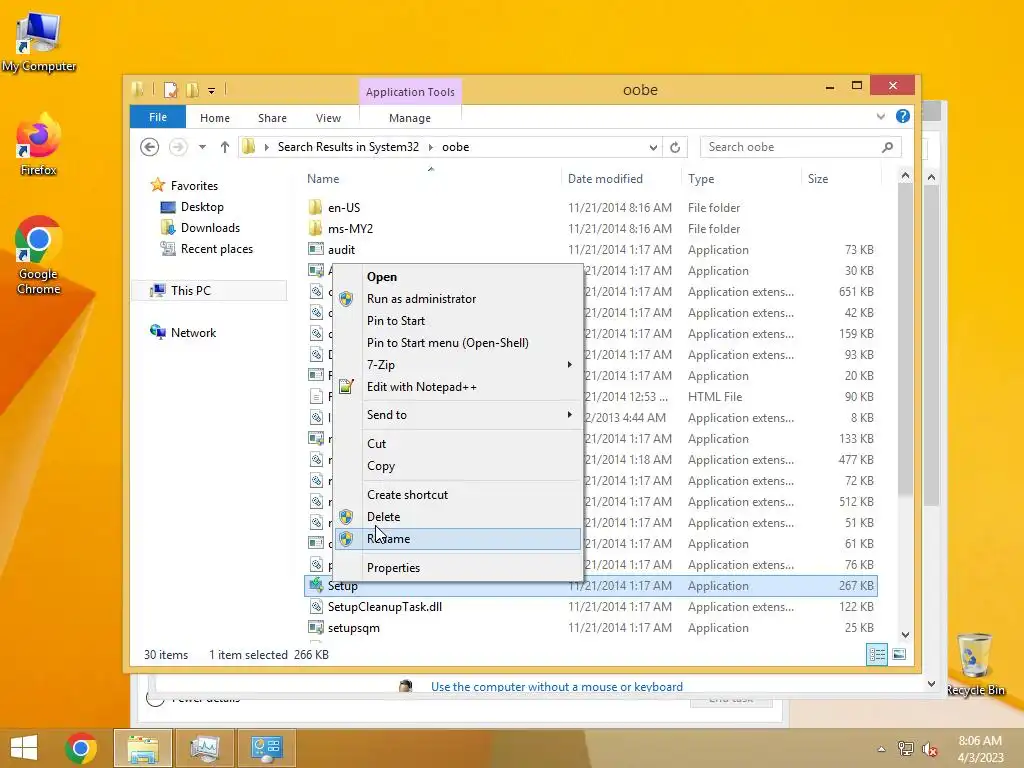The width and height of the screenshot is (1024, 768).
Task: Click breadcrumb arrow after Search Results
Action: (430, 148)
